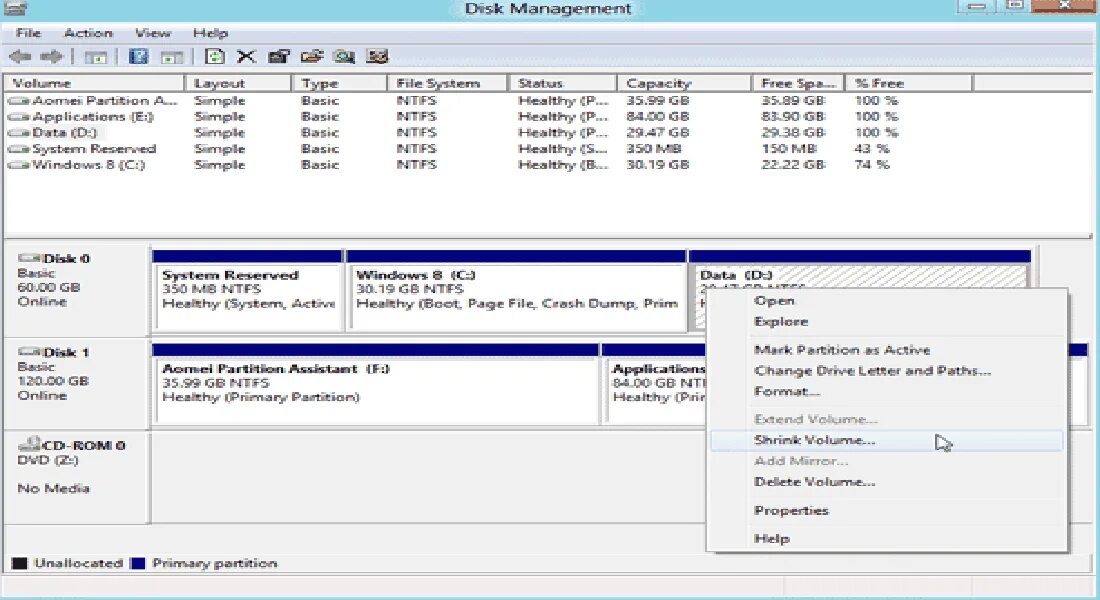This screenshot has width=1100, height=600.
Task: Select Change Drive Letter and Paths
Action: tap(872, 371)
